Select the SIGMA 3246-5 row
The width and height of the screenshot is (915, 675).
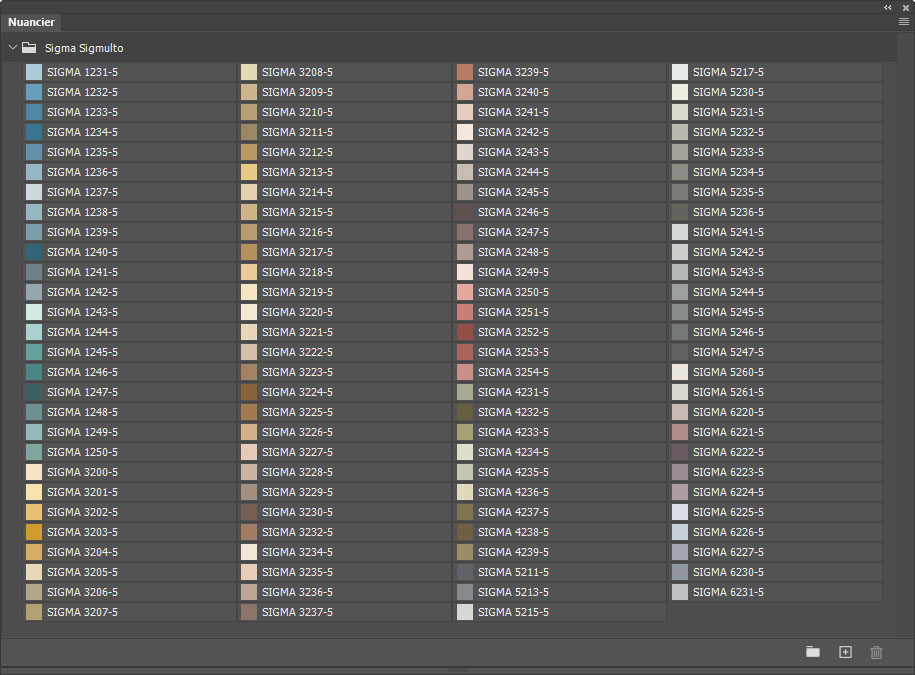click(560, 212)
